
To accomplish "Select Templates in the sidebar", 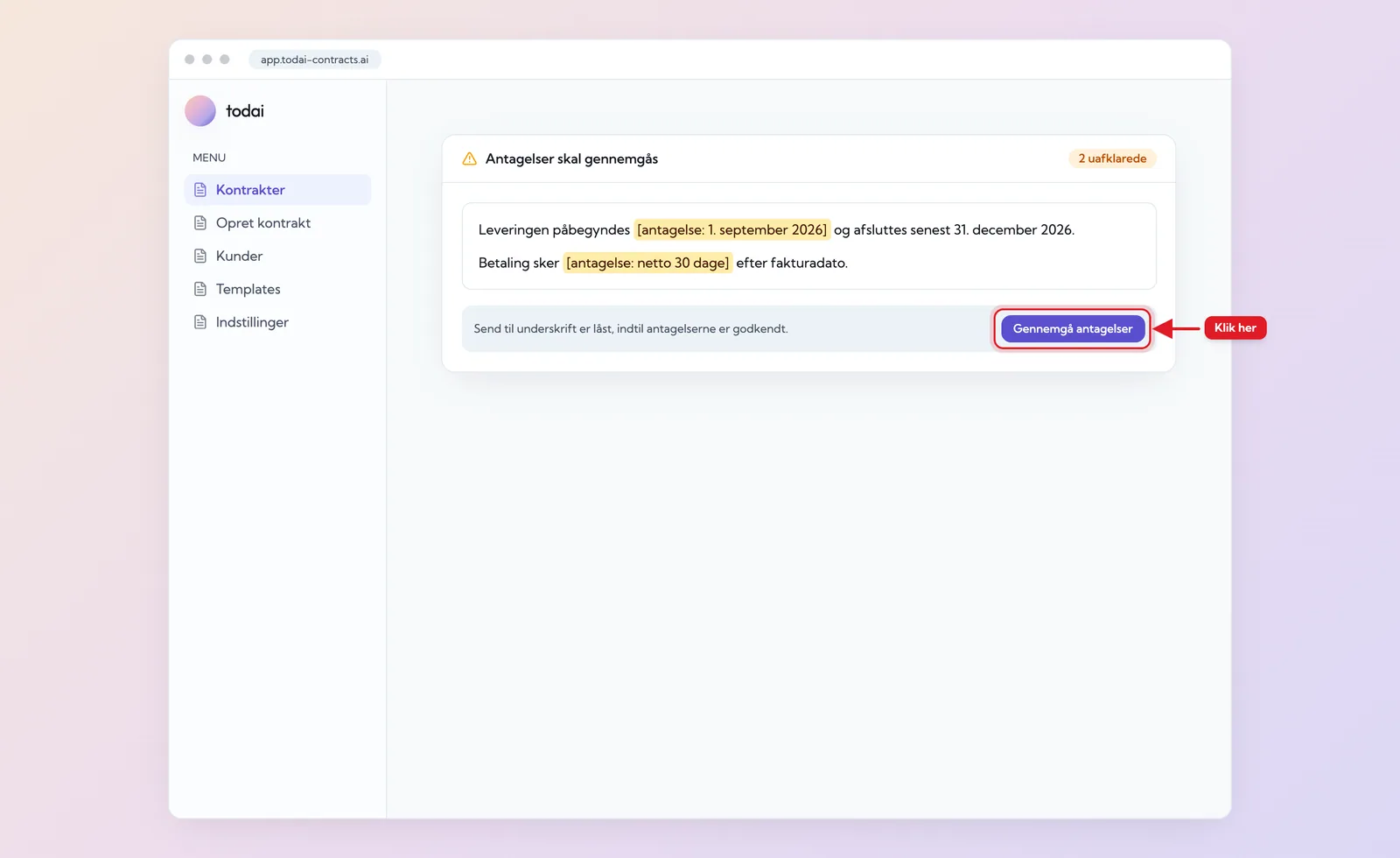I will point(277,289).
